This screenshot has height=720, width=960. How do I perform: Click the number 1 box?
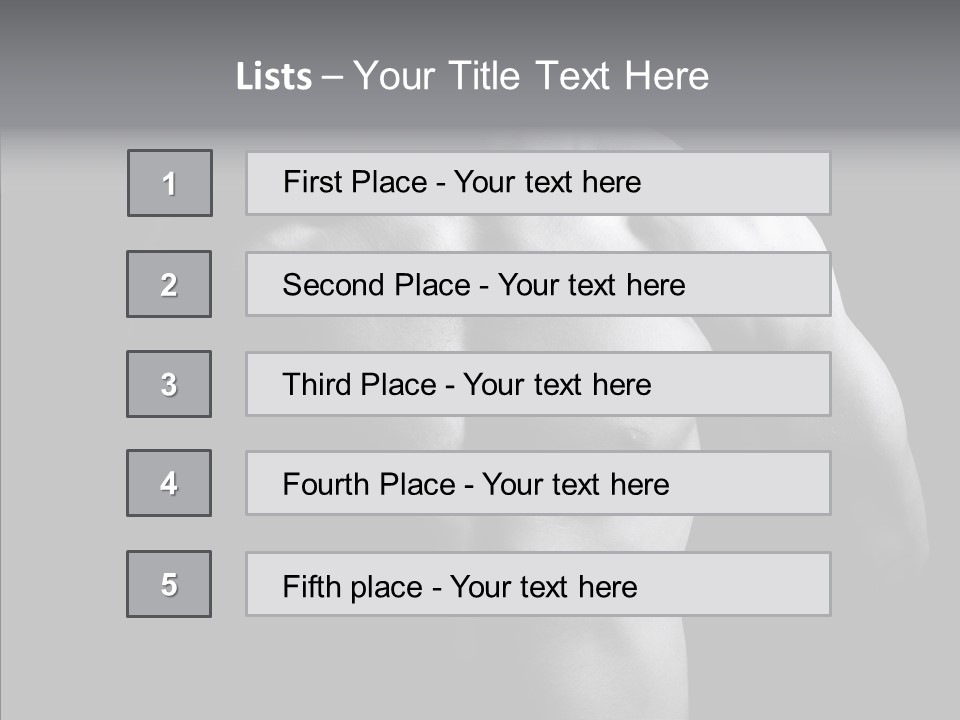pos(170,183)
